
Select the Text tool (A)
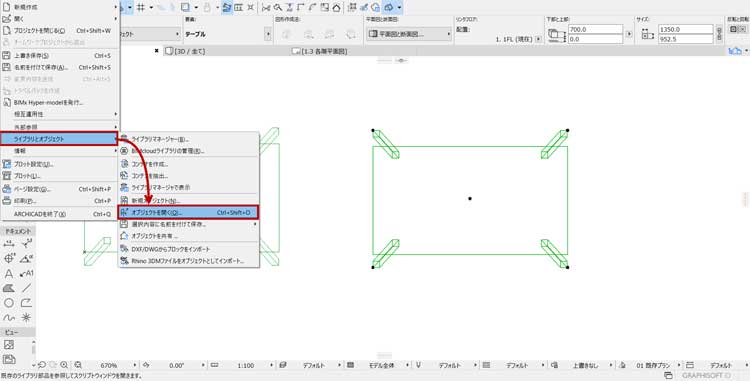[9, 274]
